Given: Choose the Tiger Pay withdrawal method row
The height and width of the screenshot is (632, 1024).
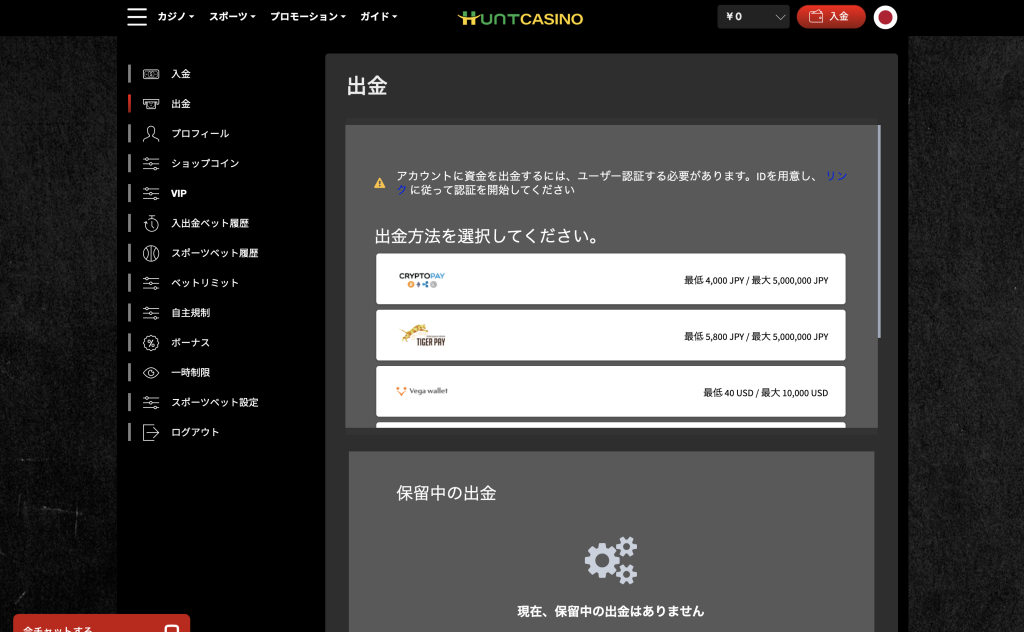Looking at the screenshot, I should (x=611, y=335).
